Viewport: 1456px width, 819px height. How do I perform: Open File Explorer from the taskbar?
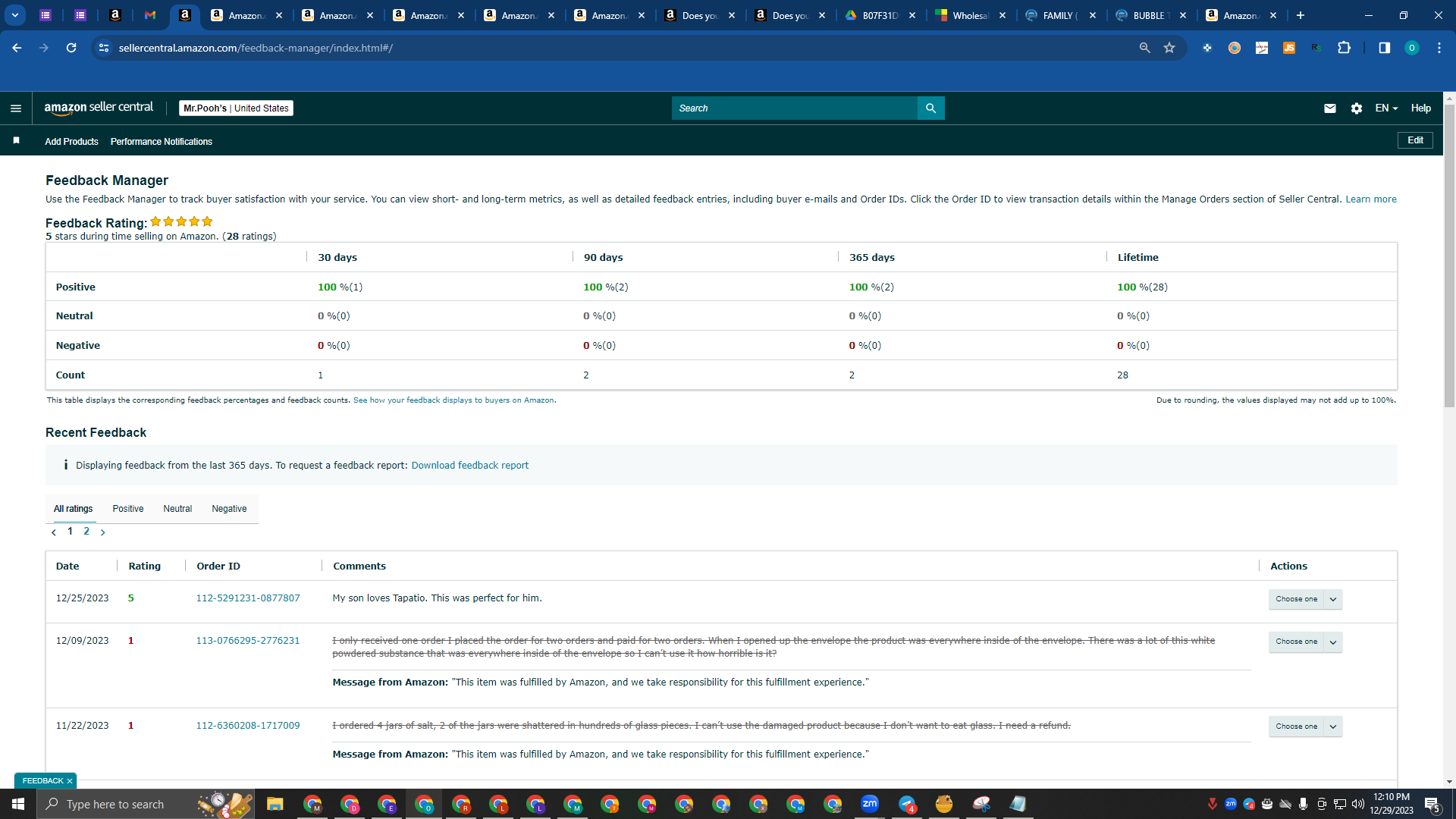tap(275, 804)
